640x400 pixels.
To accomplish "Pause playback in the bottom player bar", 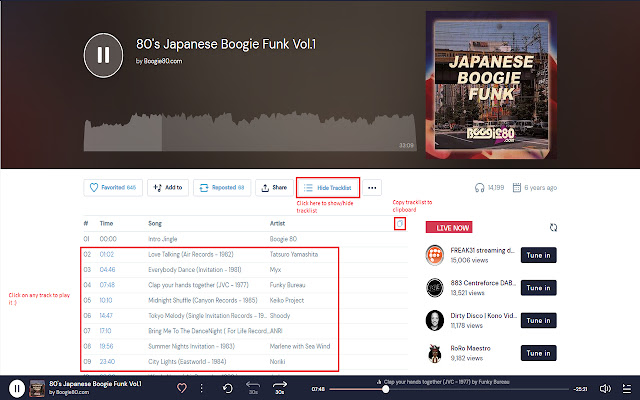I will pyautogui.click(x=17, y=389).
